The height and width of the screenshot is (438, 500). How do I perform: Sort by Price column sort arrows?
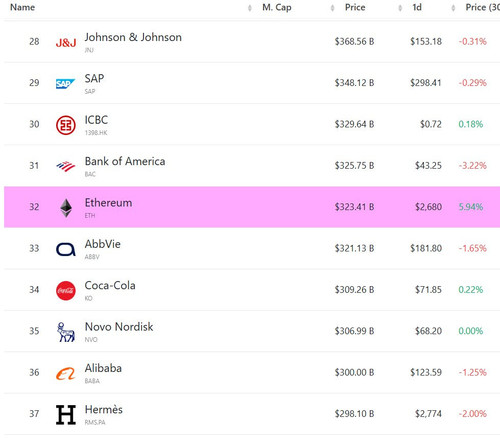pyautogui.click(x=332, y=8)
